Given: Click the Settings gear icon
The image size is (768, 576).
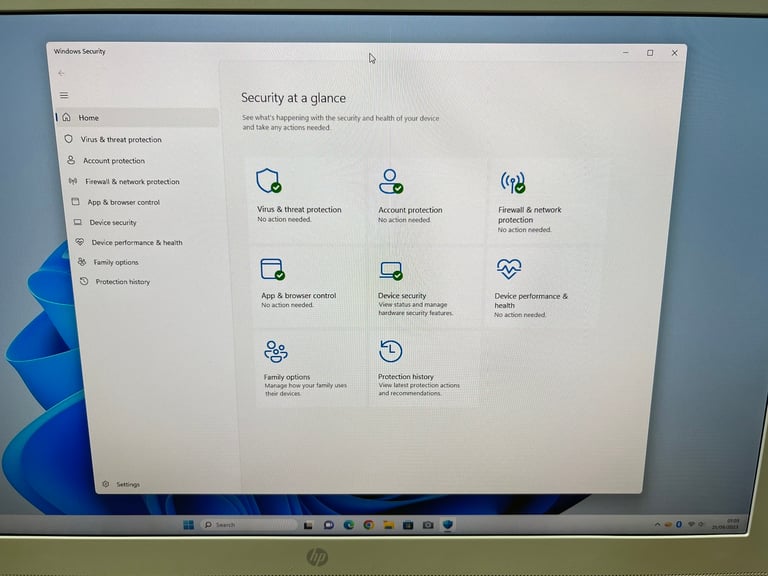Looking at the screenshot, I should [x=105, y=484].
